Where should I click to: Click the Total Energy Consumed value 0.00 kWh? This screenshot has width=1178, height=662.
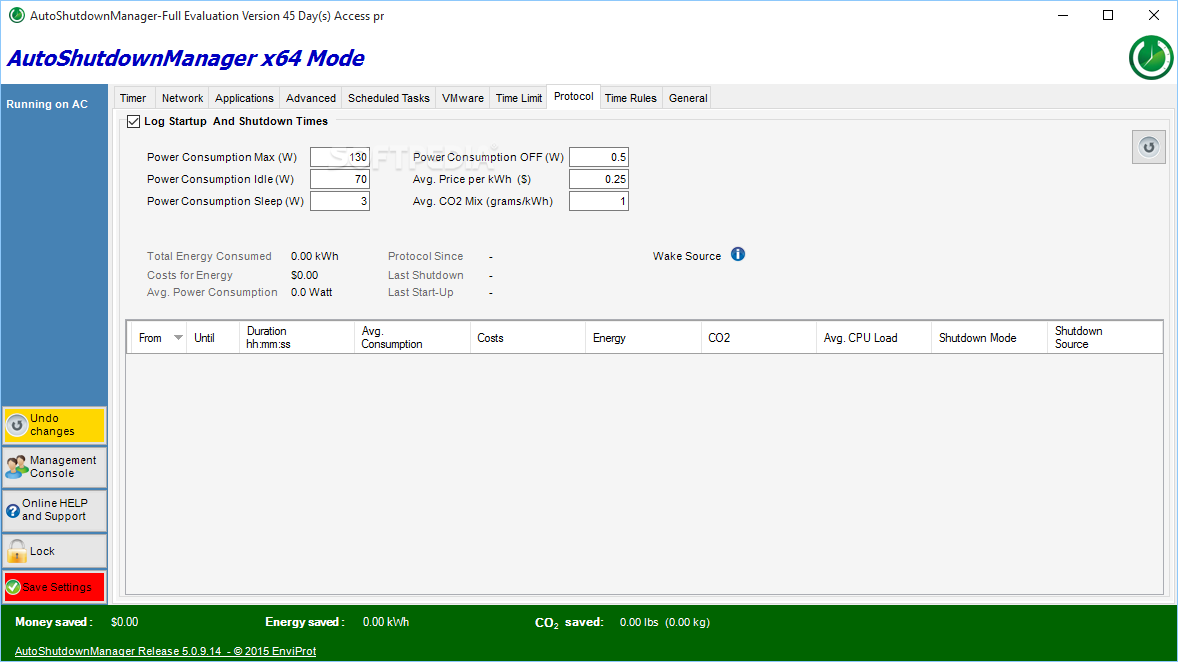315,256
